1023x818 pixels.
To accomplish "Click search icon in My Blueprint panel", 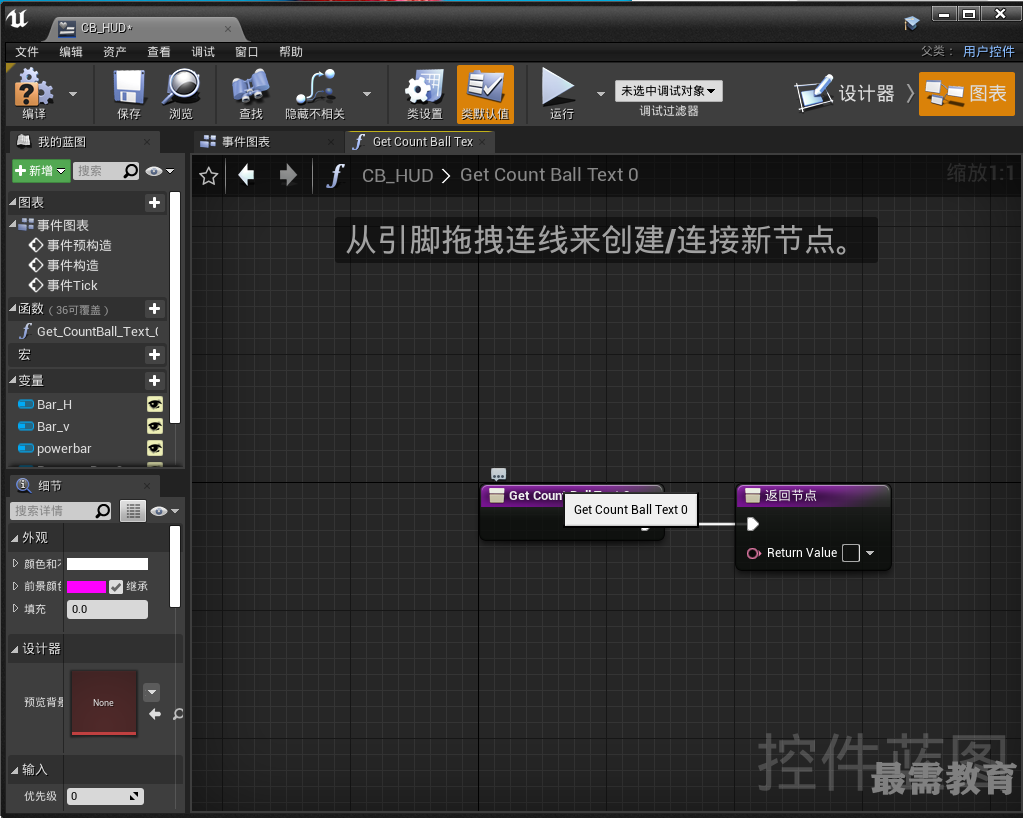I will 130,171.
